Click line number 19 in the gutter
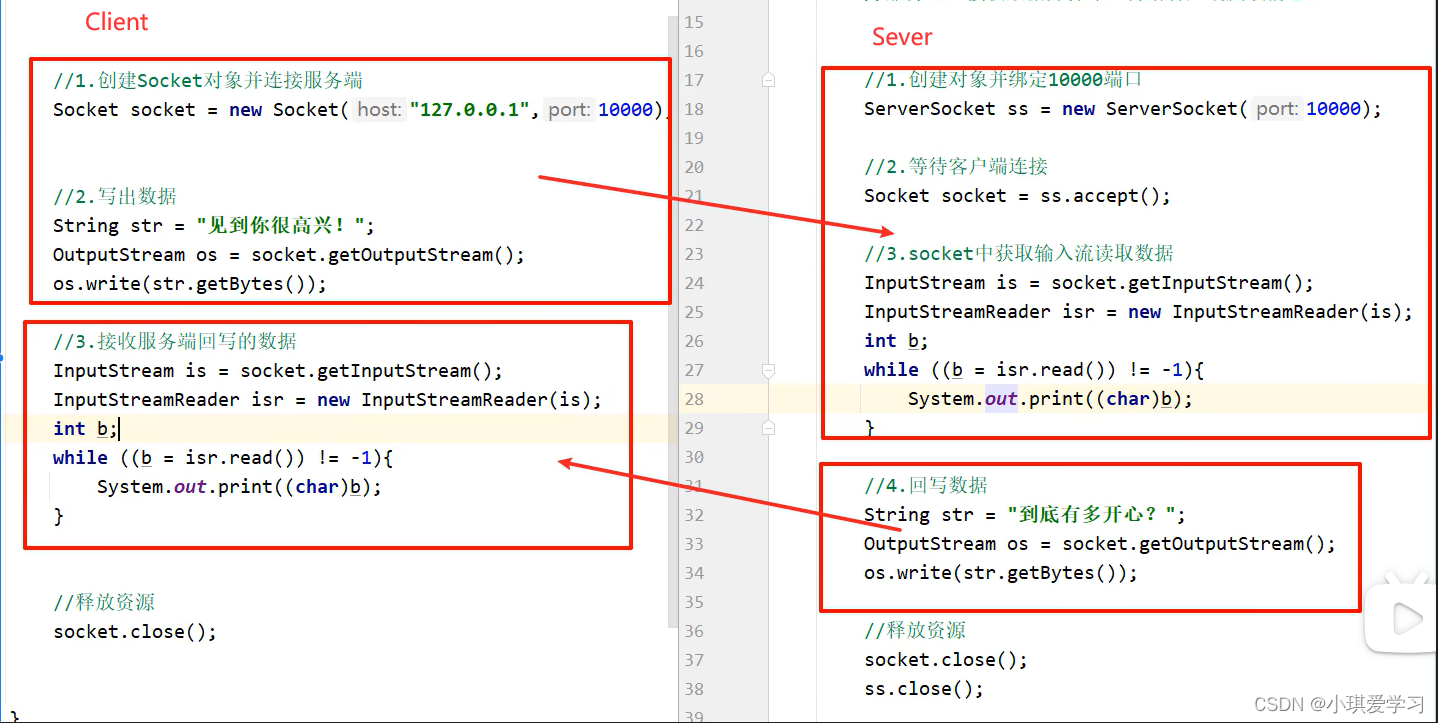The height and width of the screenshot is (723, 1438). coord(694,138)
